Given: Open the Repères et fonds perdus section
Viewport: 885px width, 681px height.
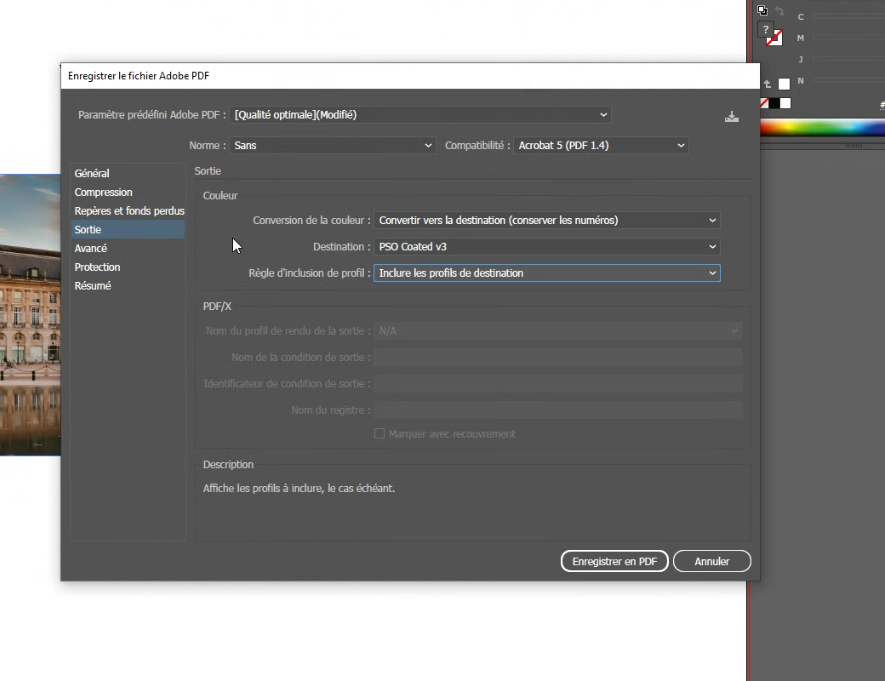Looking at the screenshot, I should [x=129, y=211].
